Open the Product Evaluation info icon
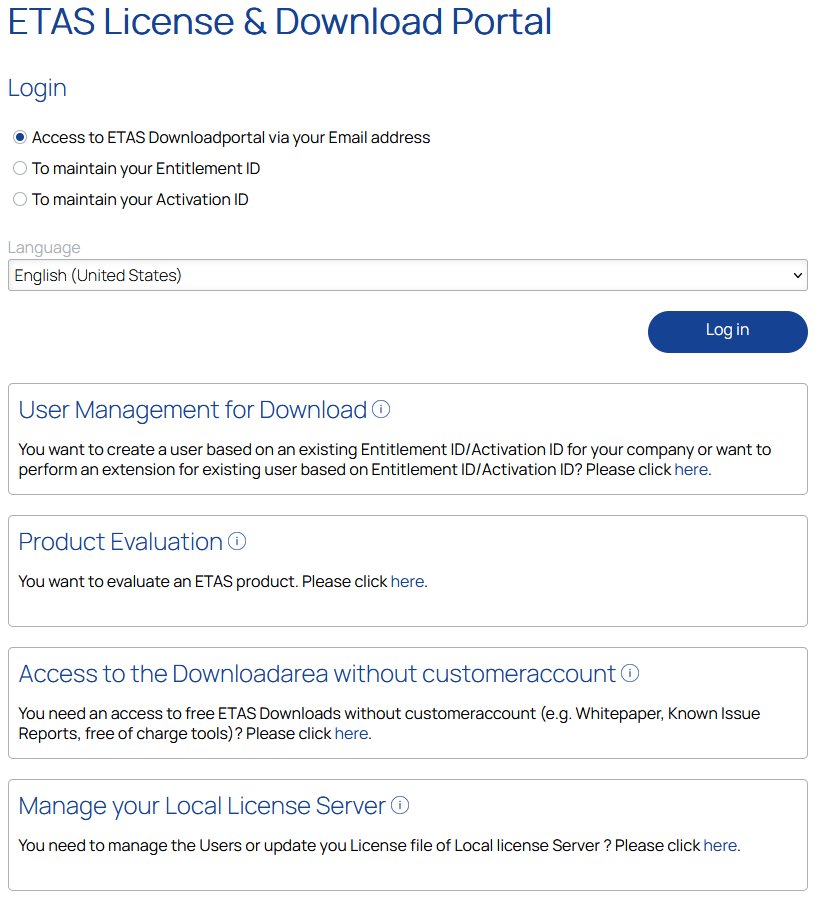Screen dimensions: 831x899 pyautogui.click(x=237, y=541)
